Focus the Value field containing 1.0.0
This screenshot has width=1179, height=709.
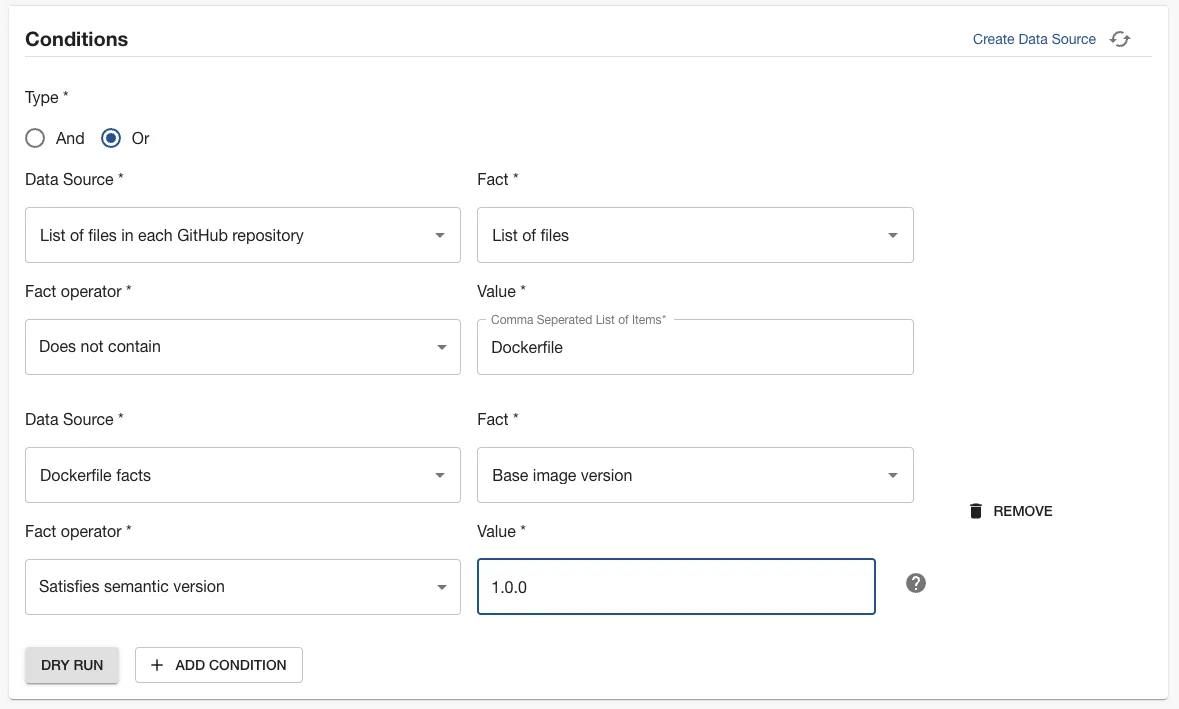click(x=676, y=587)
